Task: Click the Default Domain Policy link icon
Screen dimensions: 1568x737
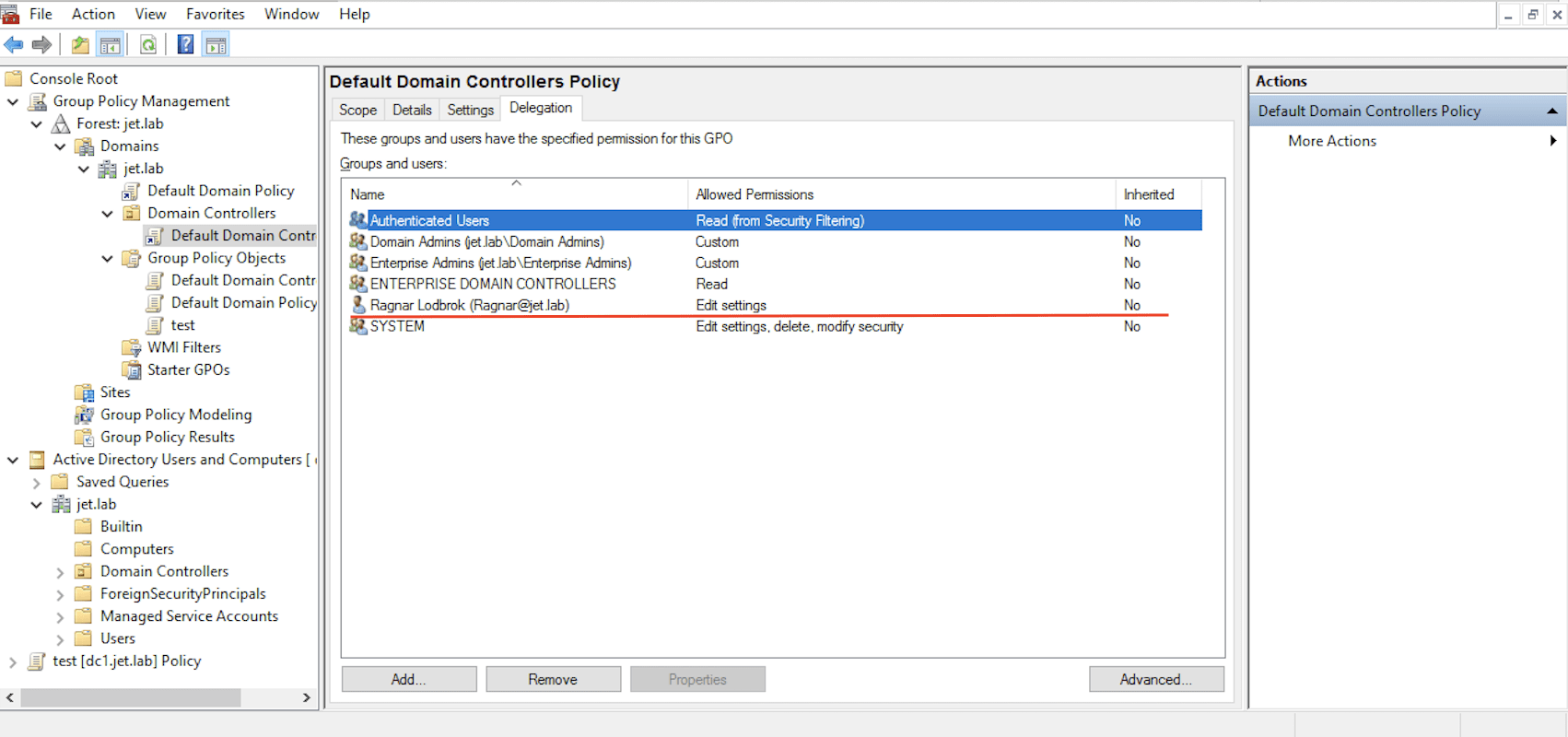Action: (132, 191)
